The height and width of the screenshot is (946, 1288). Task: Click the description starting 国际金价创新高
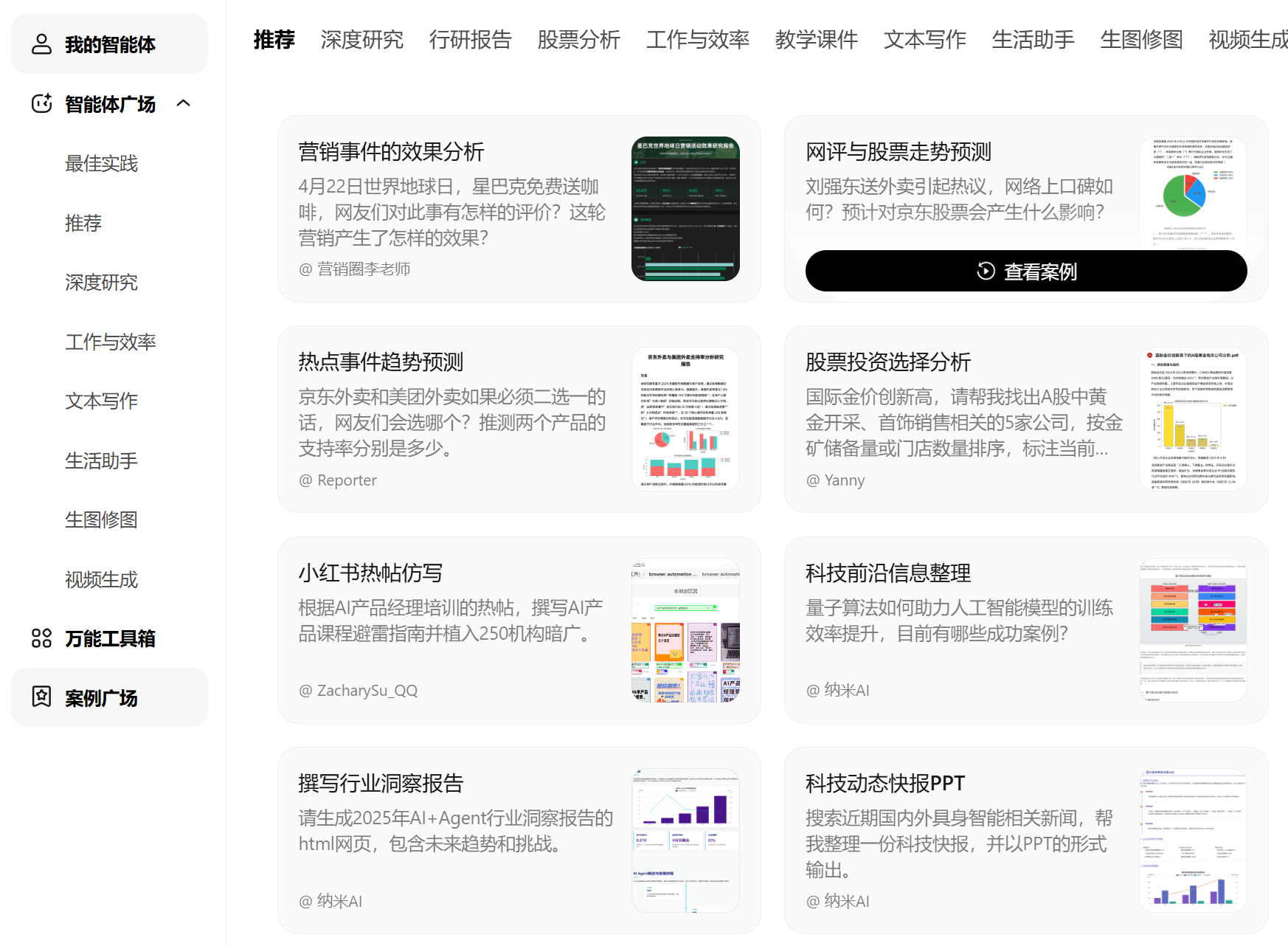coord(964,422)
